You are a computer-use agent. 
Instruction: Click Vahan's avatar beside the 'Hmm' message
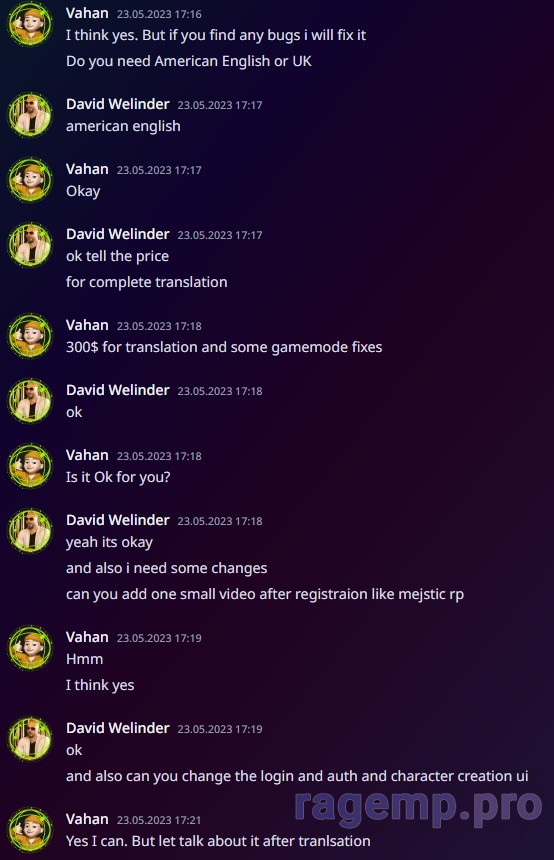click(x=30, y=648)
